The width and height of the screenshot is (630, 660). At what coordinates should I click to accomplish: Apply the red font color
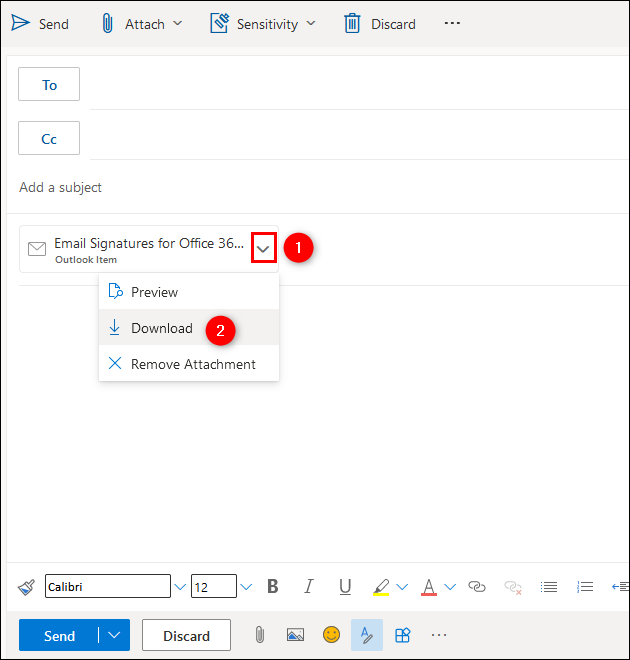click(429, 587)
